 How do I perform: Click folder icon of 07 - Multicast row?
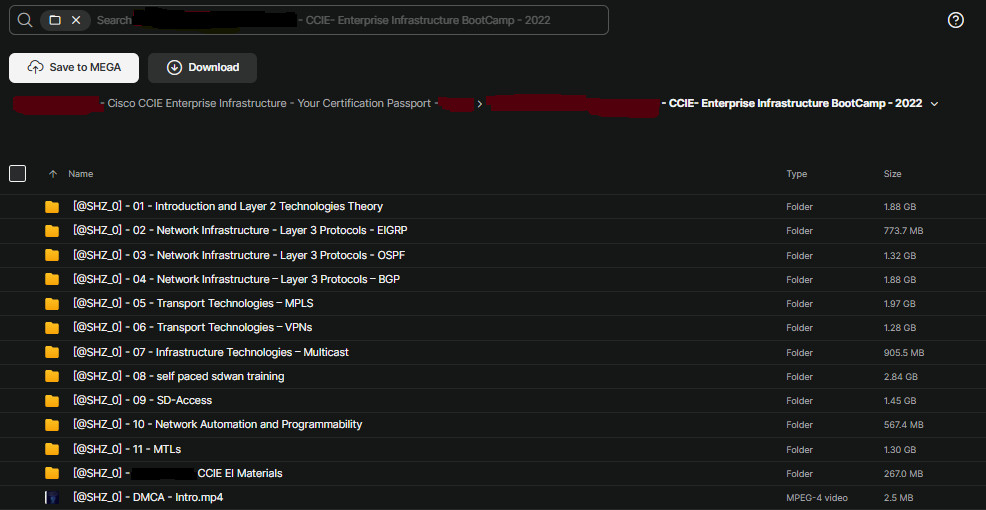click(52, 352)
